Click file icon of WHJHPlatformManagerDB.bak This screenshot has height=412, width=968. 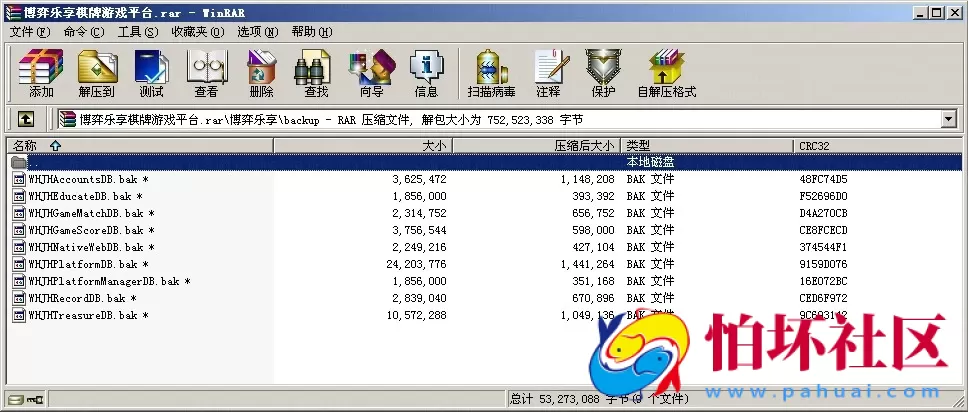coord(19,281)
